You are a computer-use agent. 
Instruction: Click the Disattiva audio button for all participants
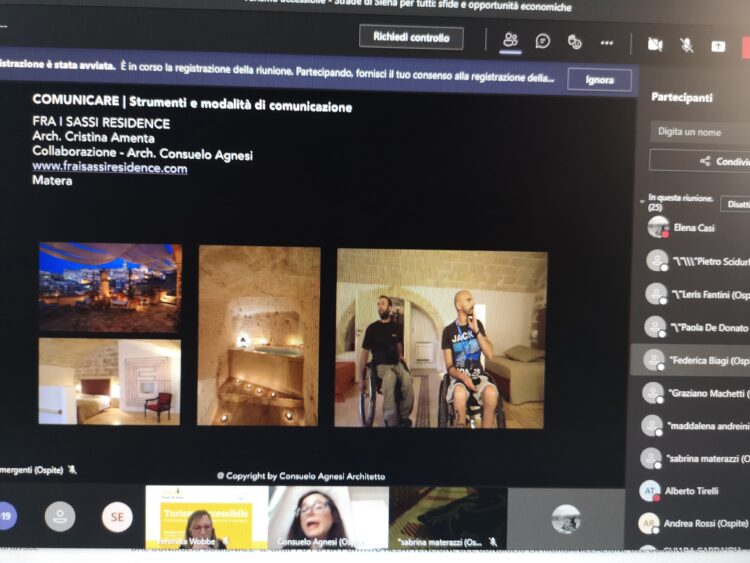pyautogui.click(x=736, y=204)
